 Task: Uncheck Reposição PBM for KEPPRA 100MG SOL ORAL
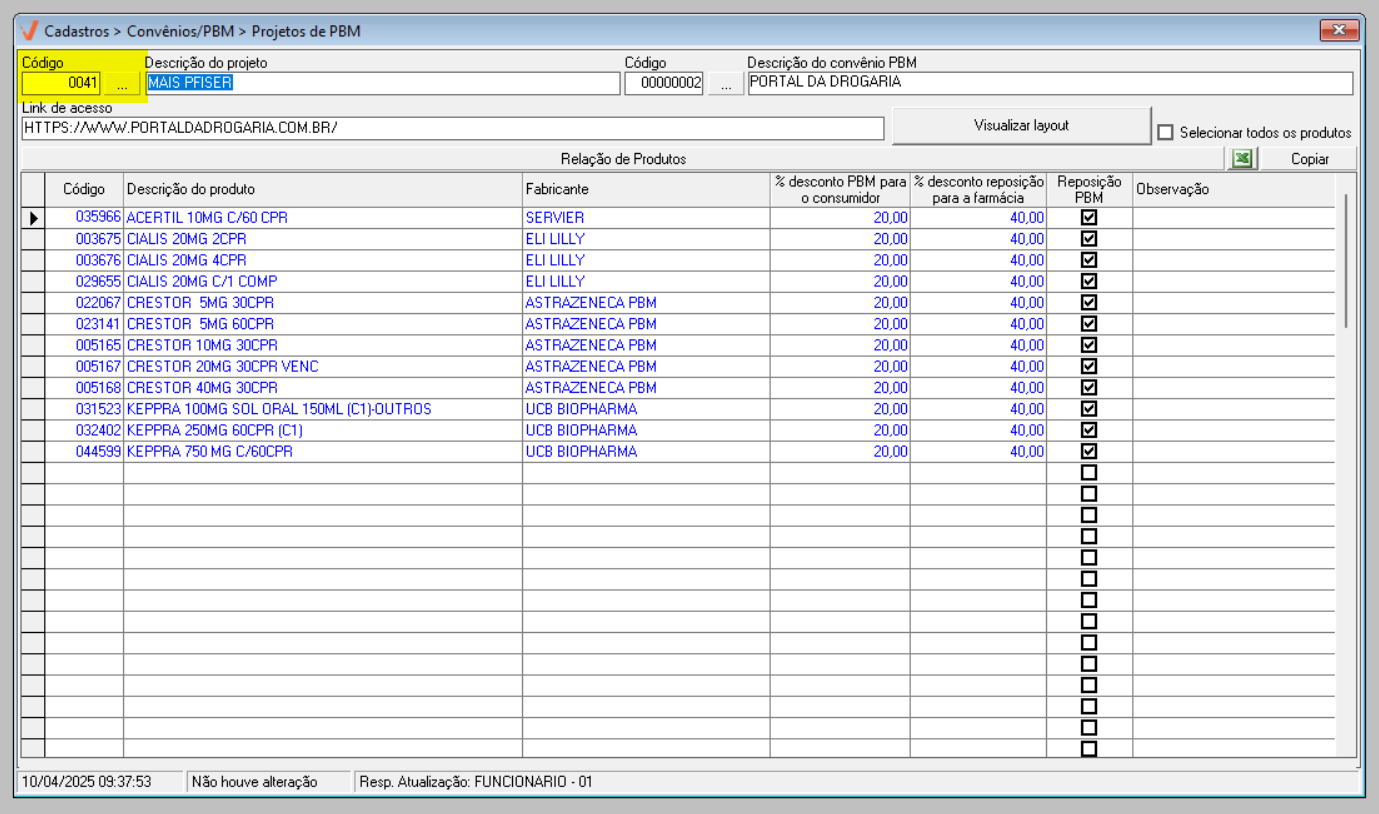1089,409
